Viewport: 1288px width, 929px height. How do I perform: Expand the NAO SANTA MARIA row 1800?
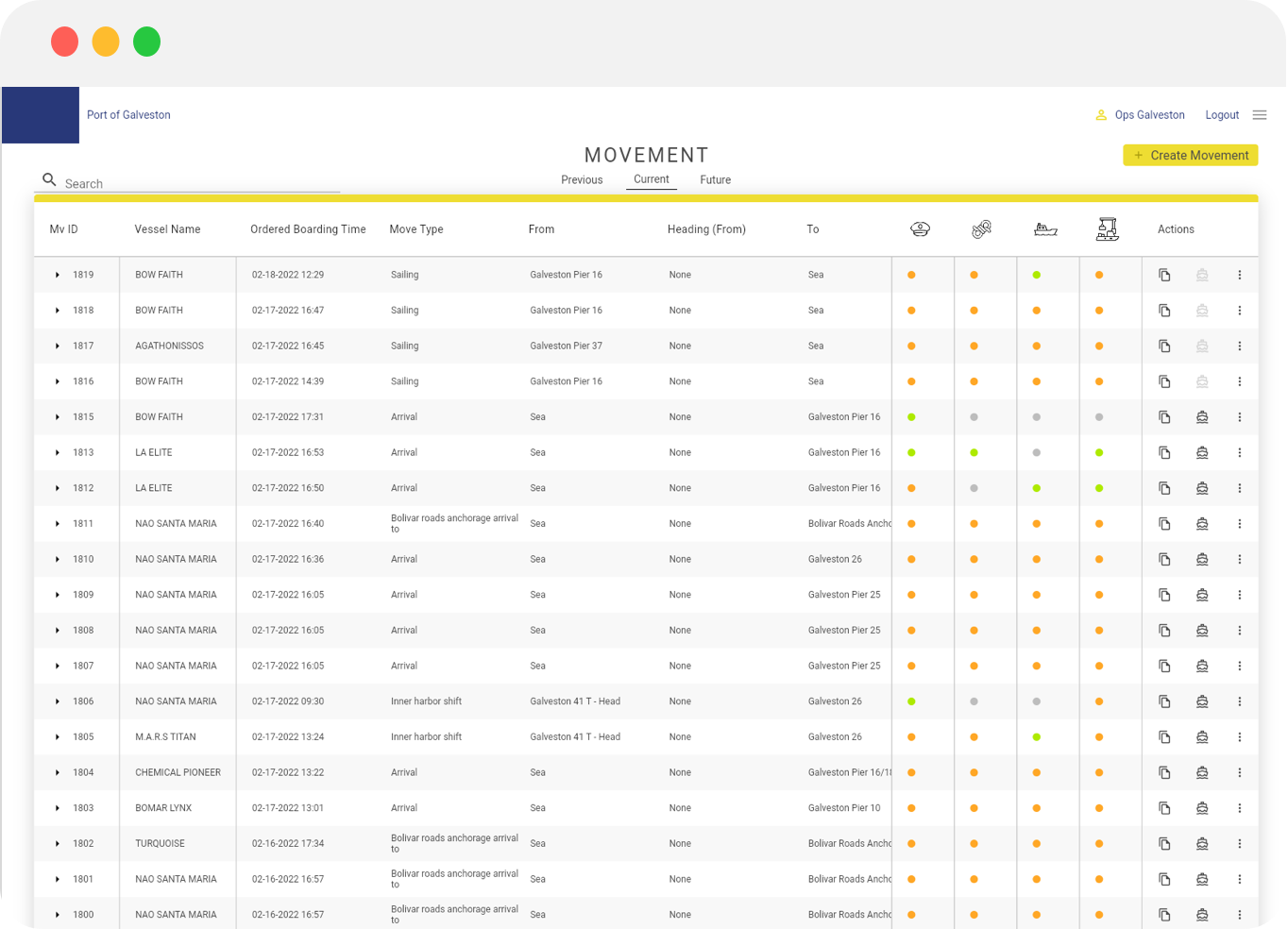(x=57, y=914)
